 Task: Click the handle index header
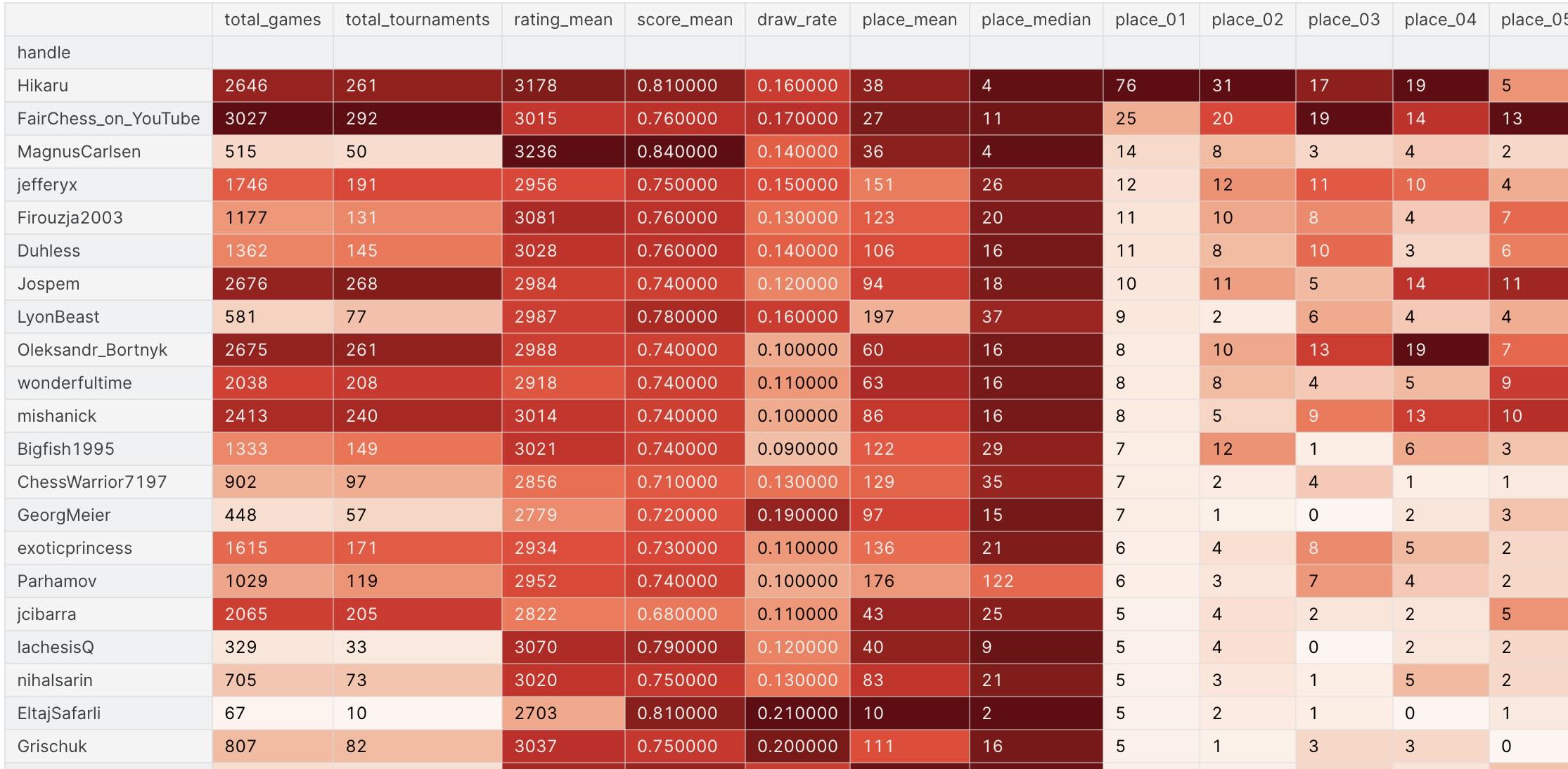(44, 53)
